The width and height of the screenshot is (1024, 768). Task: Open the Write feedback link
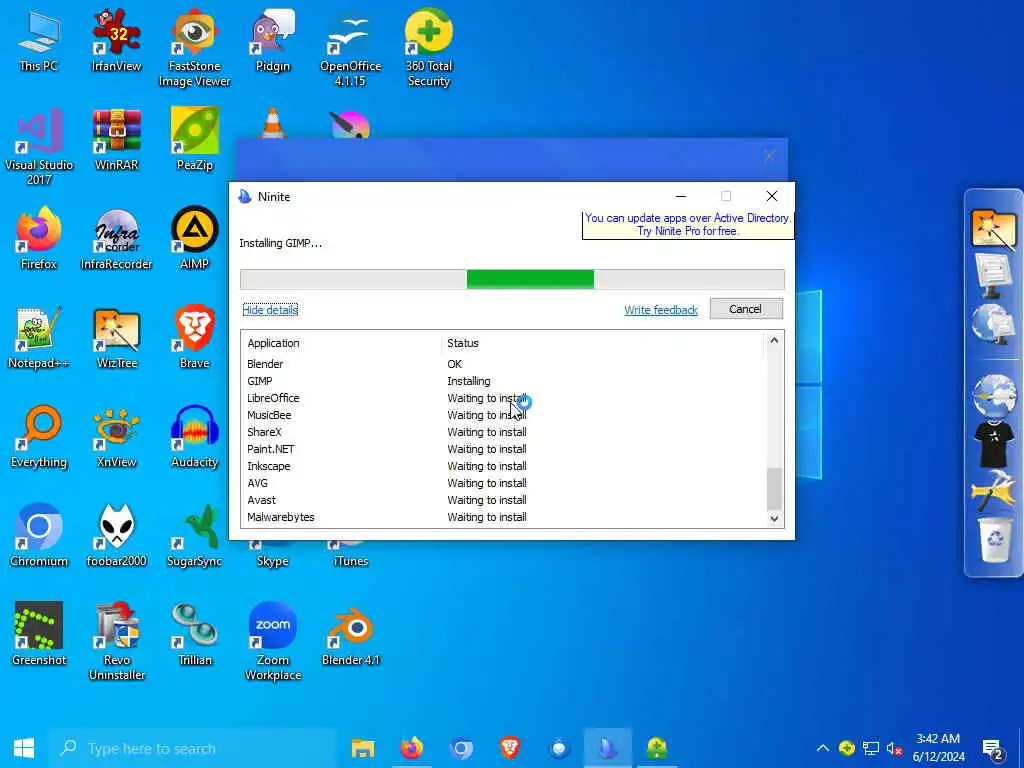point(661,310)
